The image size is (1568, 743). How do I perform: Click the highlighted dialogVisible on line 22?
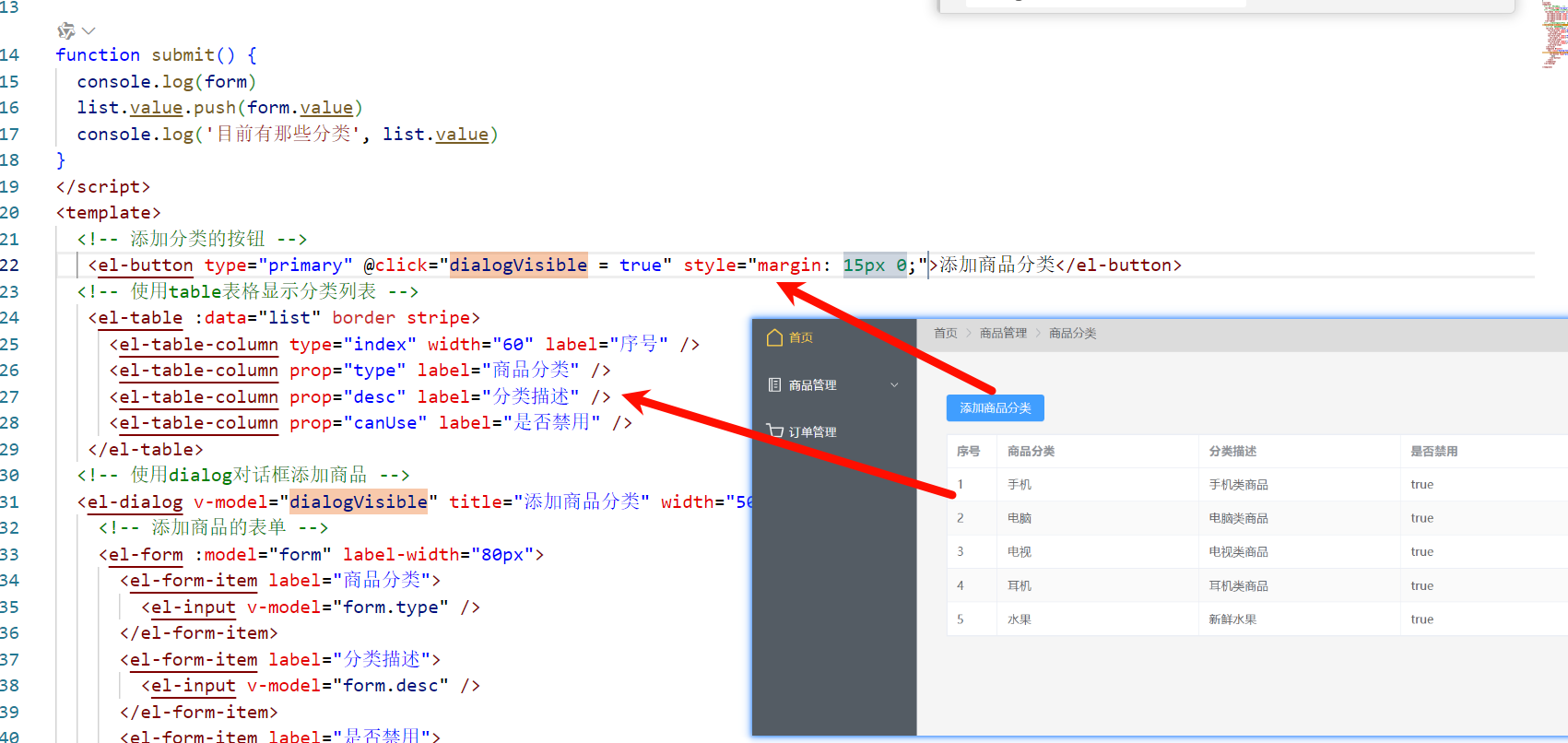click(518, 265)
